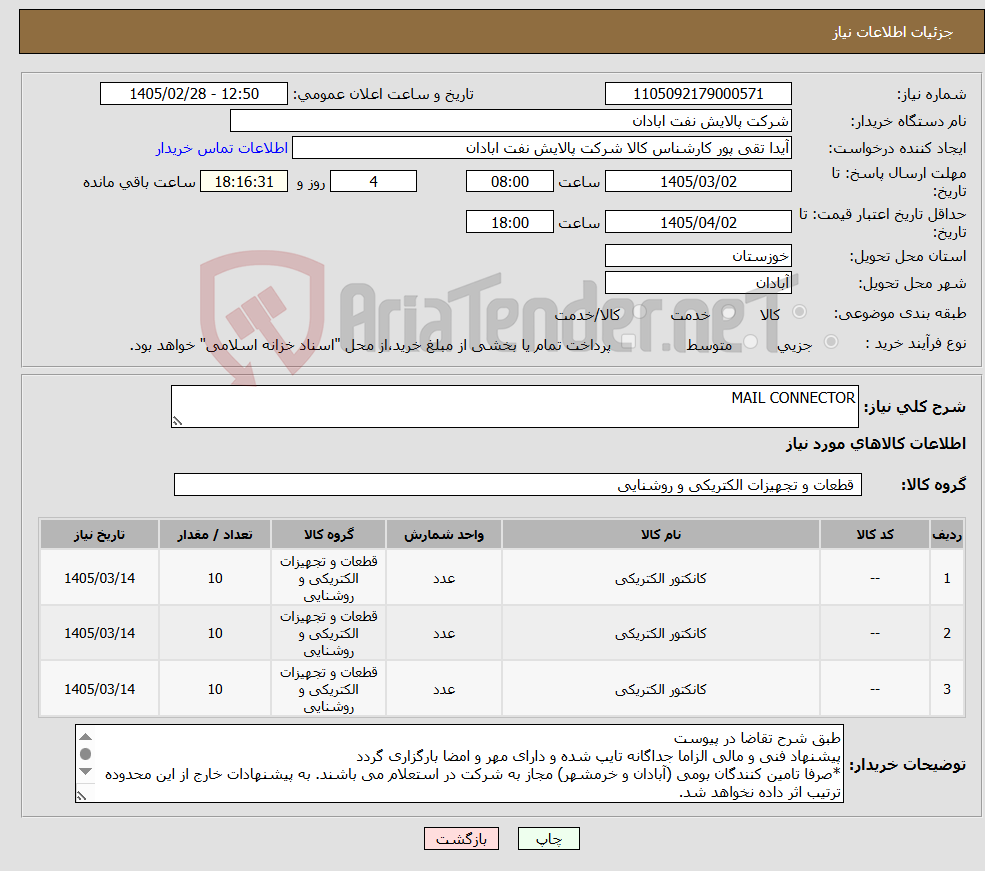This screenshot has height=871, width=985.
Task: Click the buyer organization name field
Action: [x=511, y=121]
